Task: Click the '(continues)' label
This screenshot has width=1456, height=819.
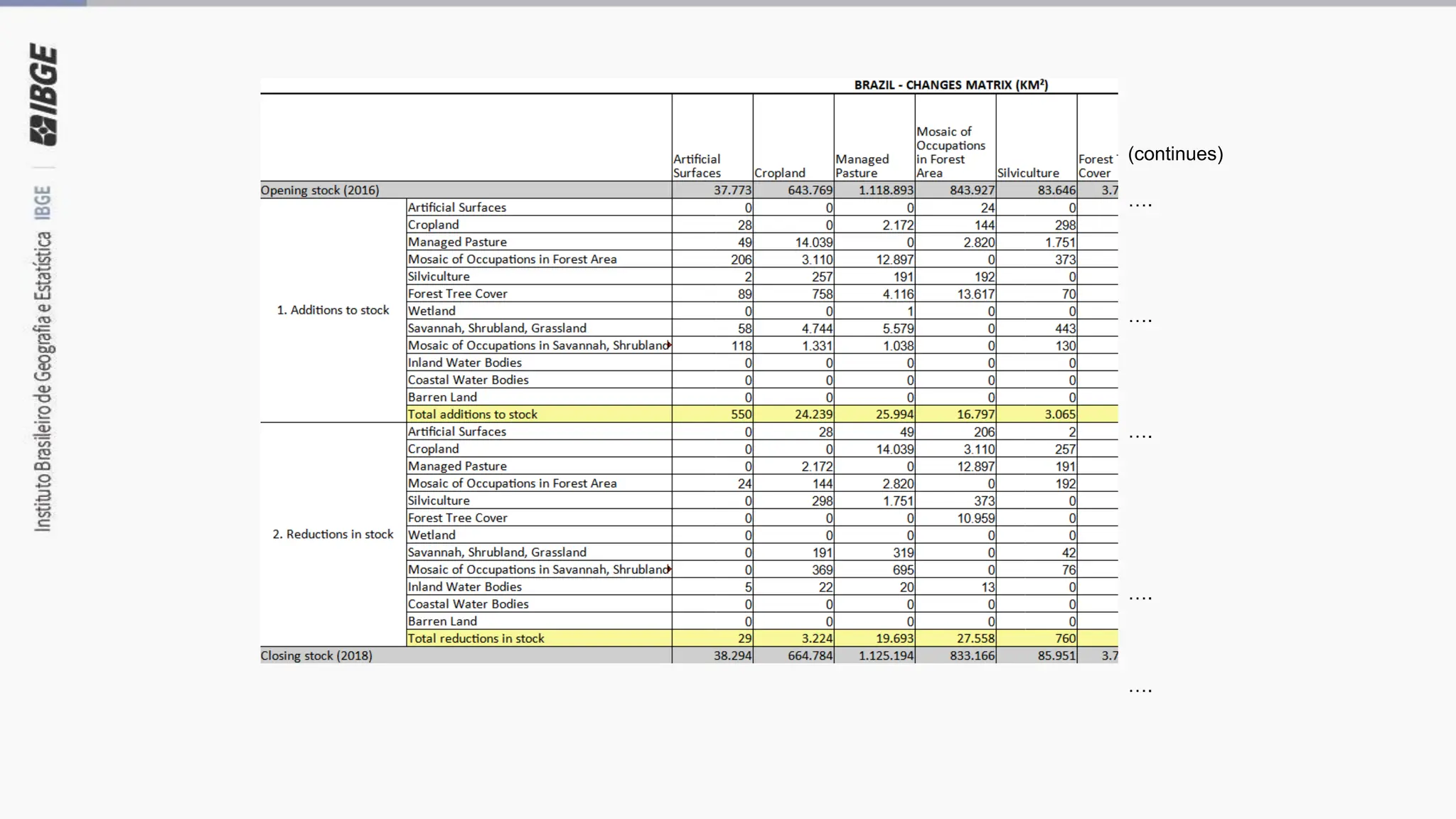Action: (x=1174, y=154)
